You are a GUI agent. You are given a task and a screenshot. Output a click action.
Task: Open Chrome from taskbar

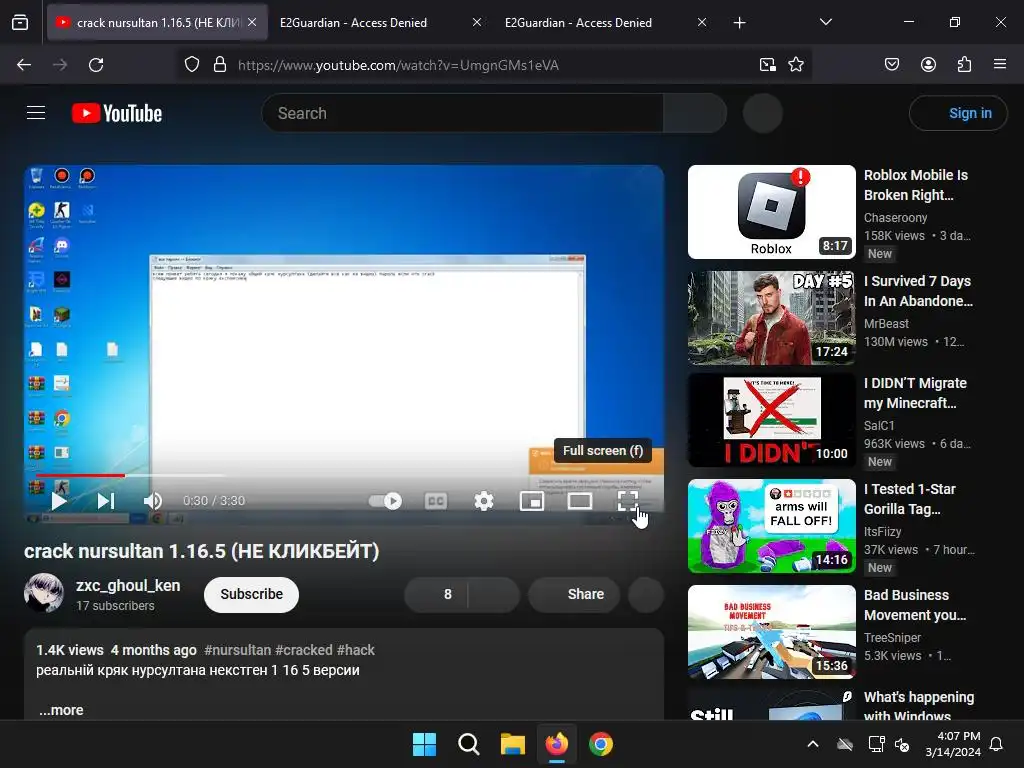point(601,744)
